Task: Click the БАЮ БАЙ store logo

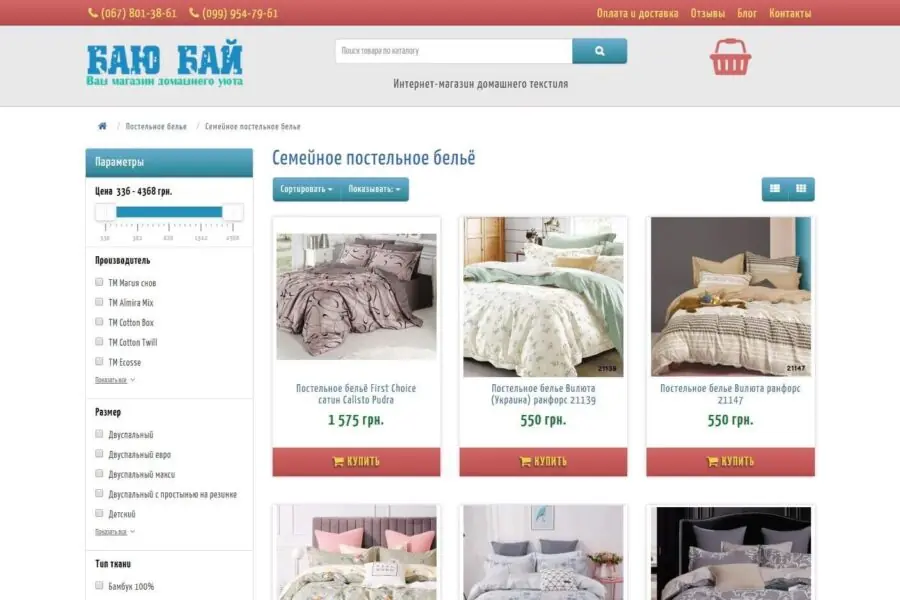Action: pos(165,63)
